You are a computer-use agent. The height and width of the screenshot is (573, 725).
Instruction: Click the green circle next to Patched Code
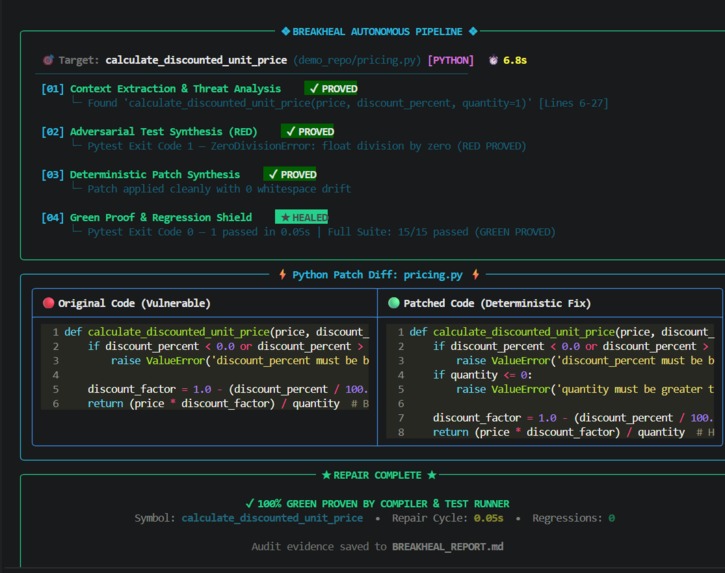coord(394,303)
